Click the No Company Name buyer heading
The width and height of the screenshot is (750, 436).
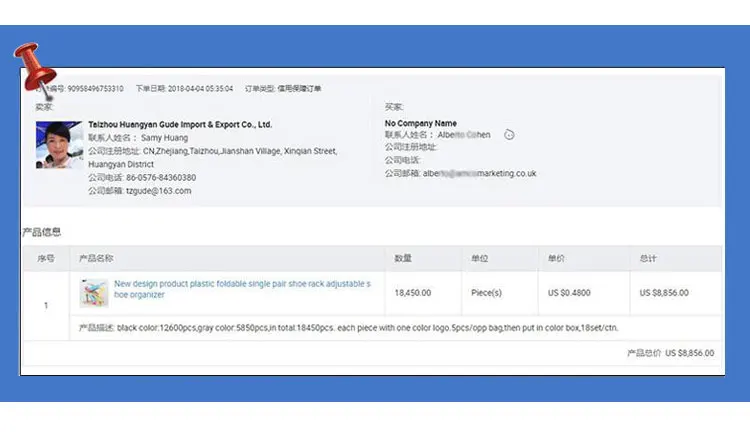(x=420, y=123)
